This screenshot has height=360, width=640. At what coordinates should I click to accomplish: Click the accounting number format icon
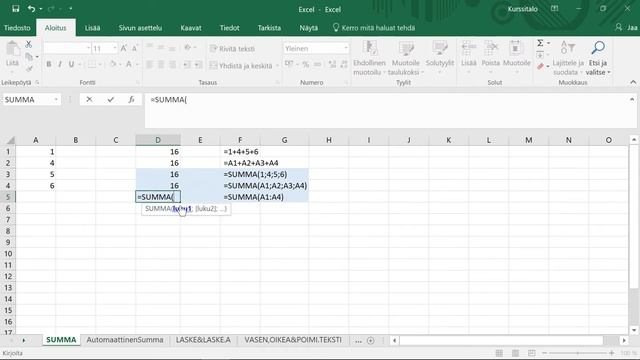click(x=289, y=64)
